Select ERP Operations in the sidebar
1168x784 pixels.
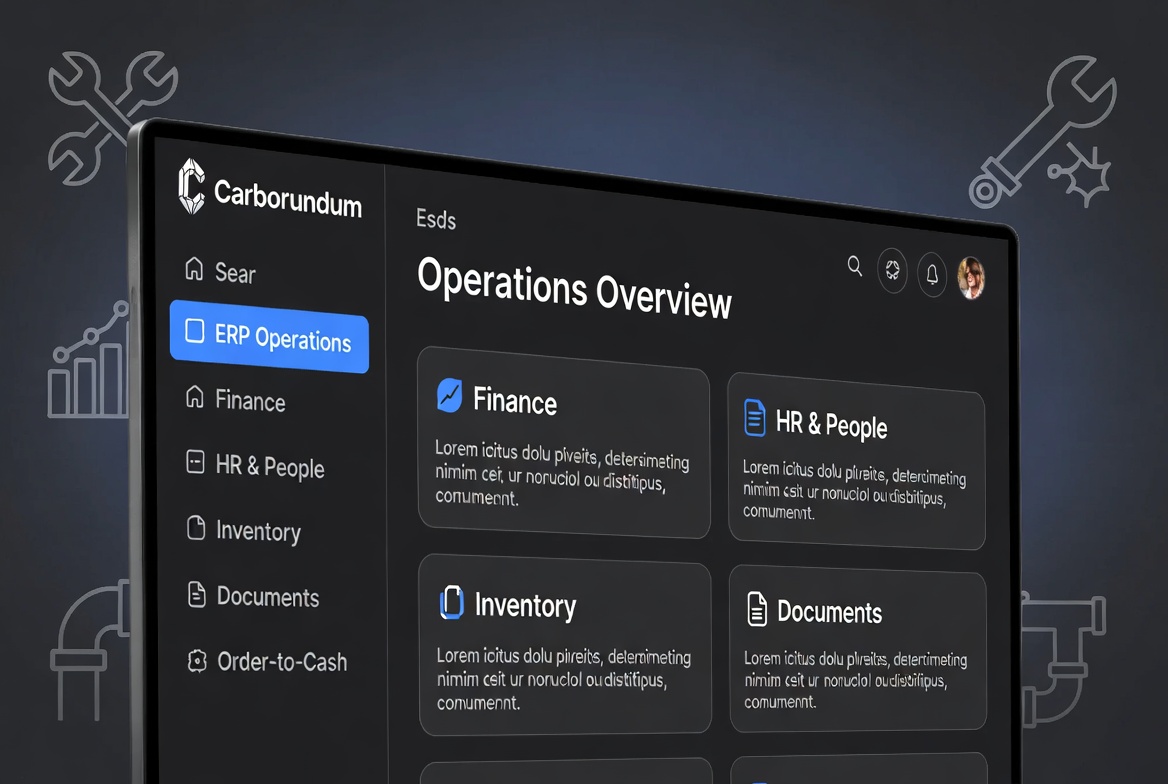click(x=269, y=336)
